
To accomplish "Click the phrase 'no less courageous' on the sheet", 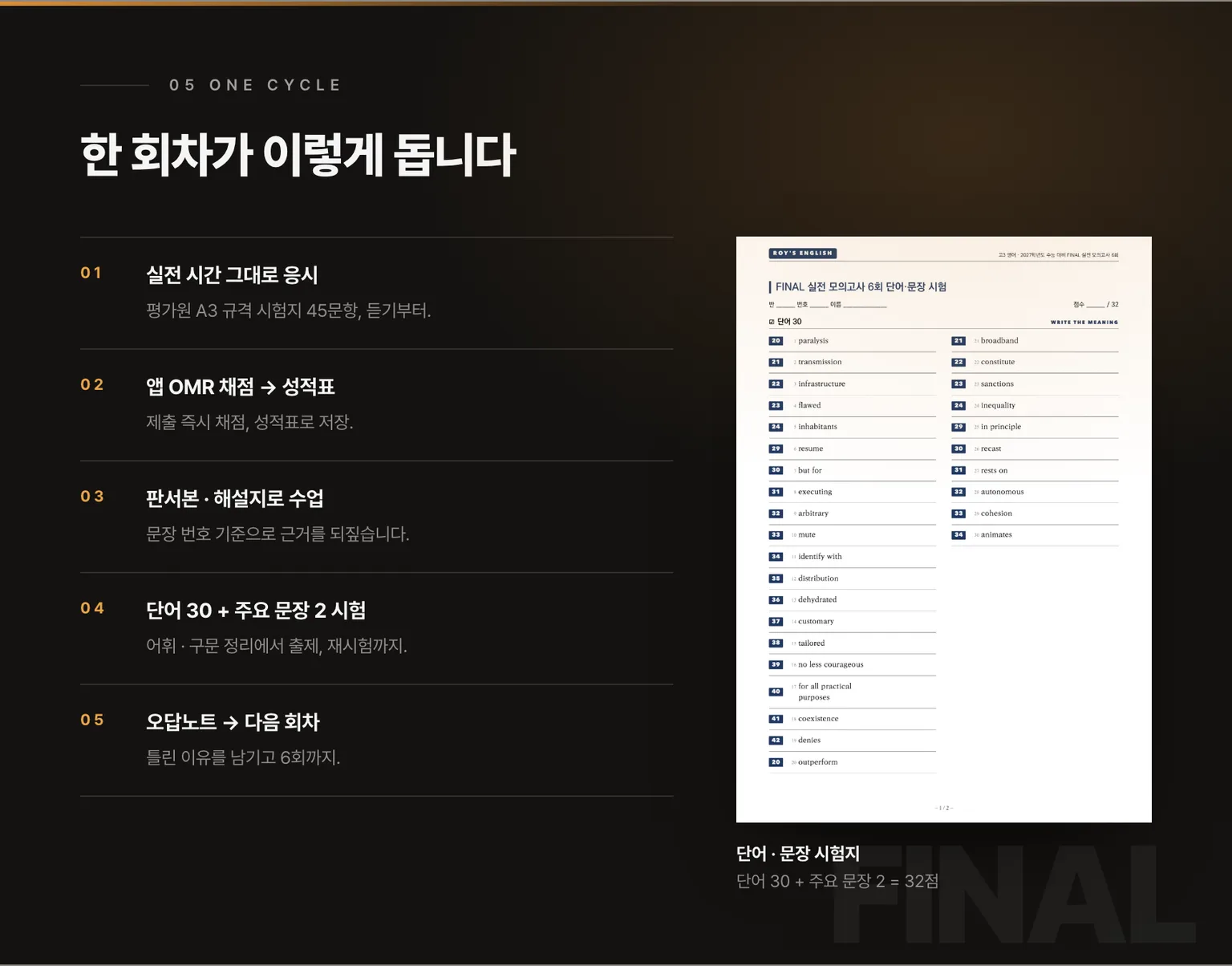I will click(x=831, y=664).
